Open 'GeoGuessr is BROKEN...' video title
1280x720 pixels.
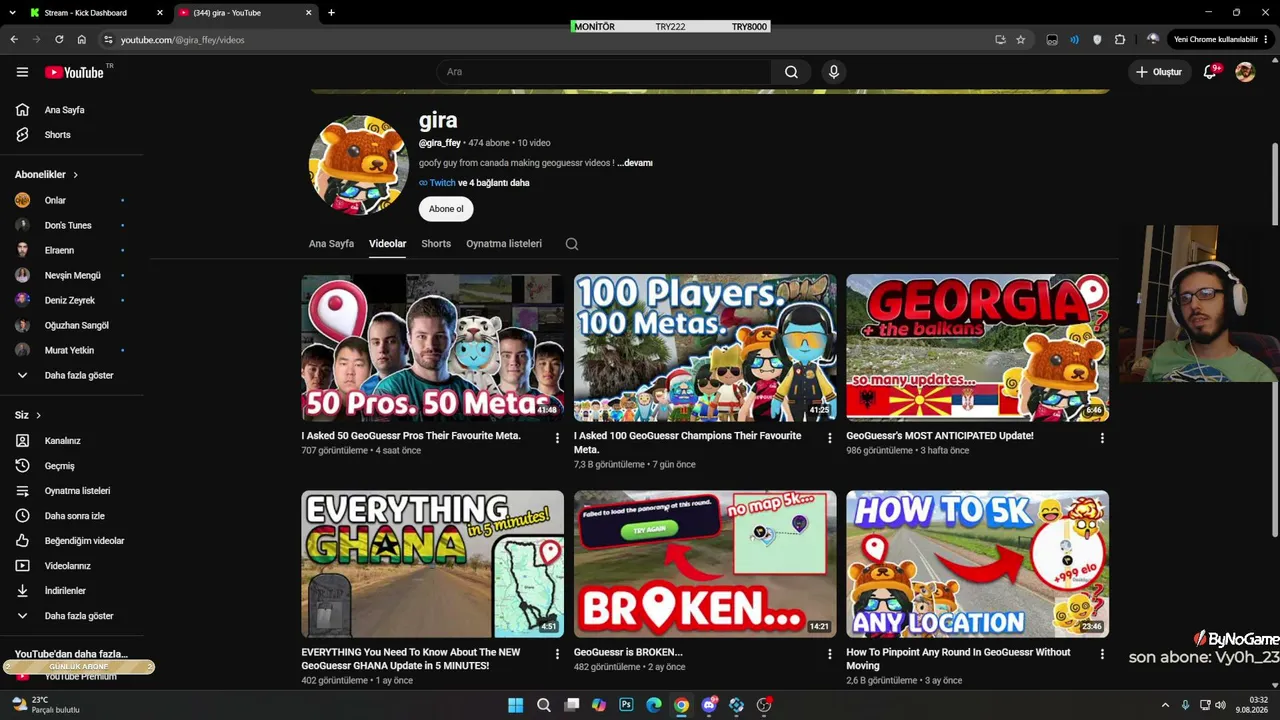(x=628, y=652)
